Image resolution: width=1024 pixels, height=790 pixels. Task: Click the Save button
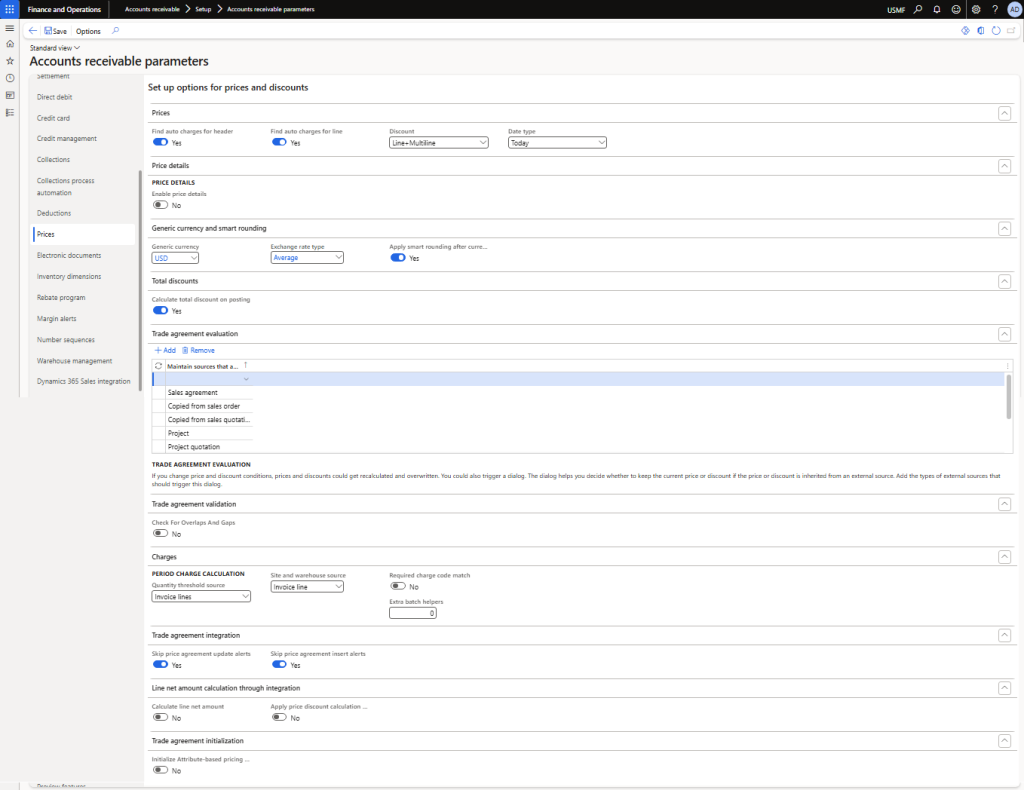point(55,31)
